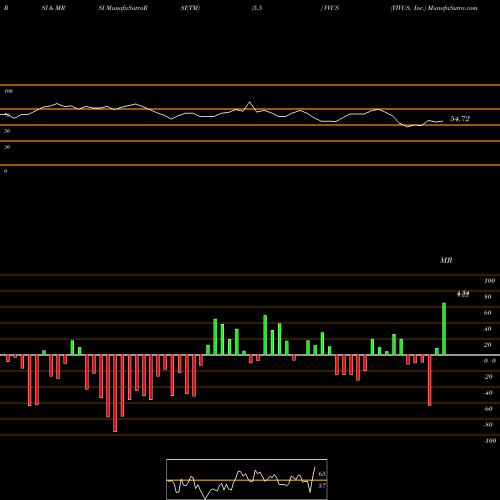The width and height of the screenshot is (500, 500).
Task: Click the SI & MR header text
Action: click(x=53, y=8)
